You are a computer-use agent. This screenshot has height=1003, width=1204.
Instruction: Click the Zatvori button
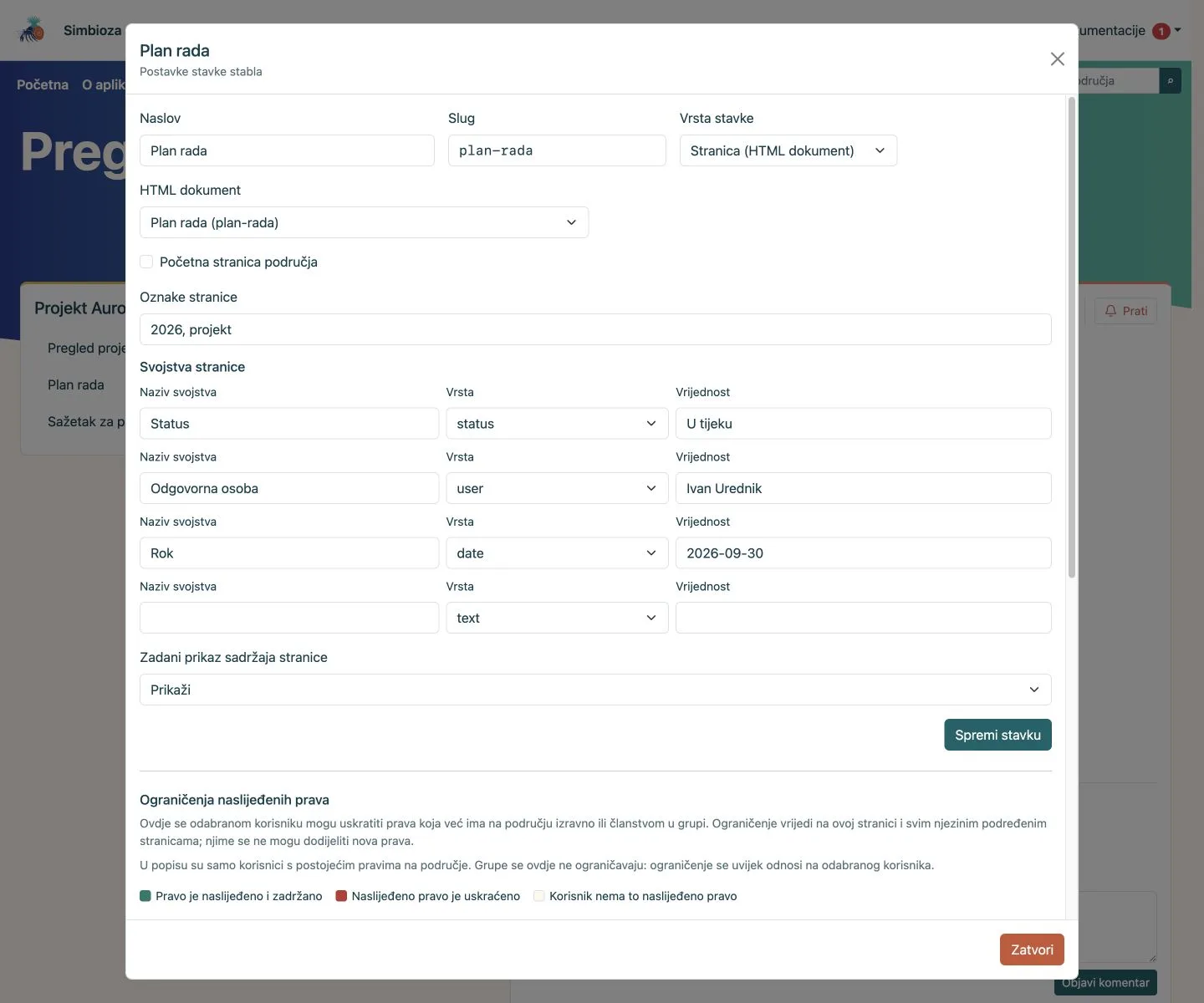(x=1032, y=950)
